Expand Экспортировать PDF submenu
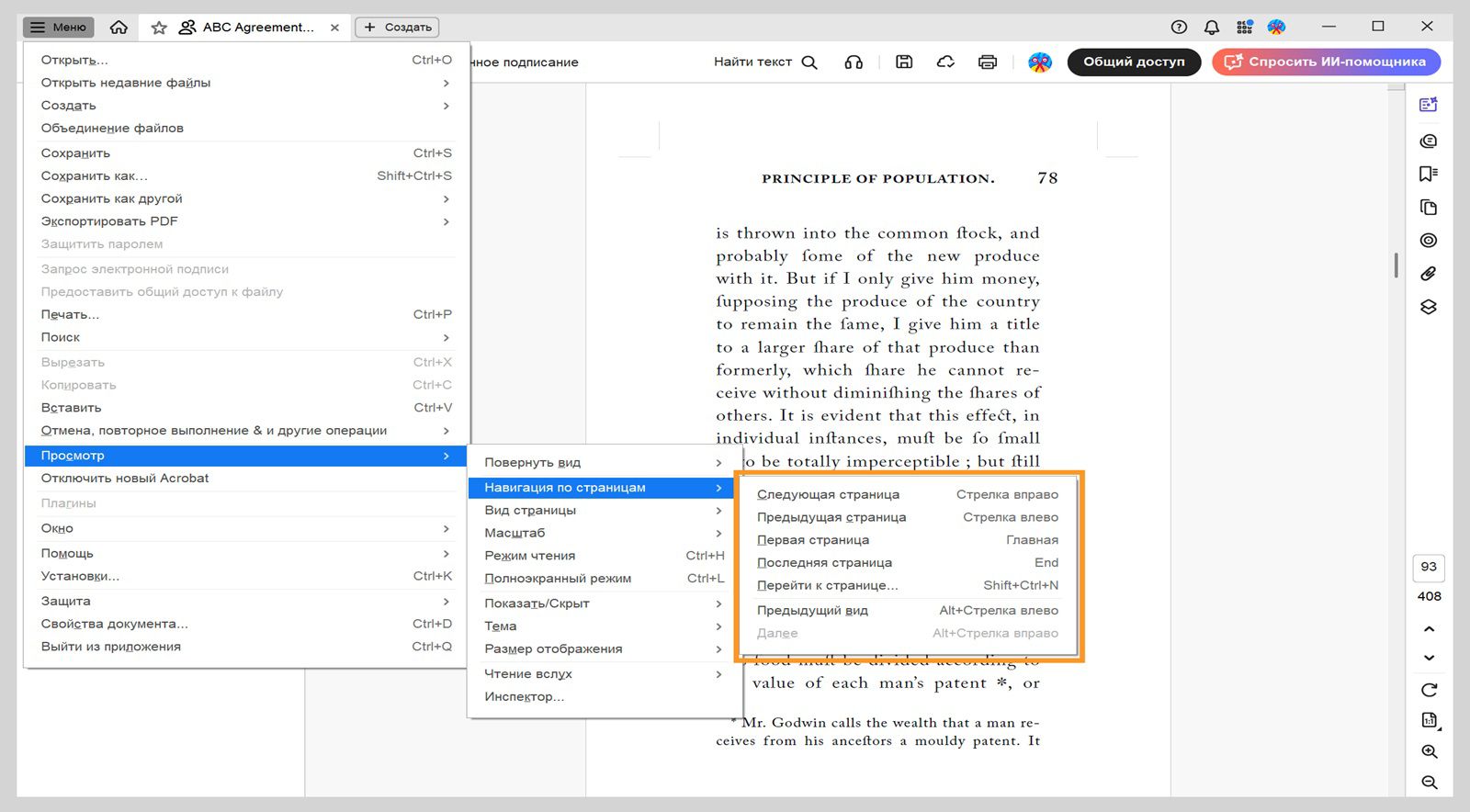Viewport: 1470px width, 812px height. tap(246, 221)
